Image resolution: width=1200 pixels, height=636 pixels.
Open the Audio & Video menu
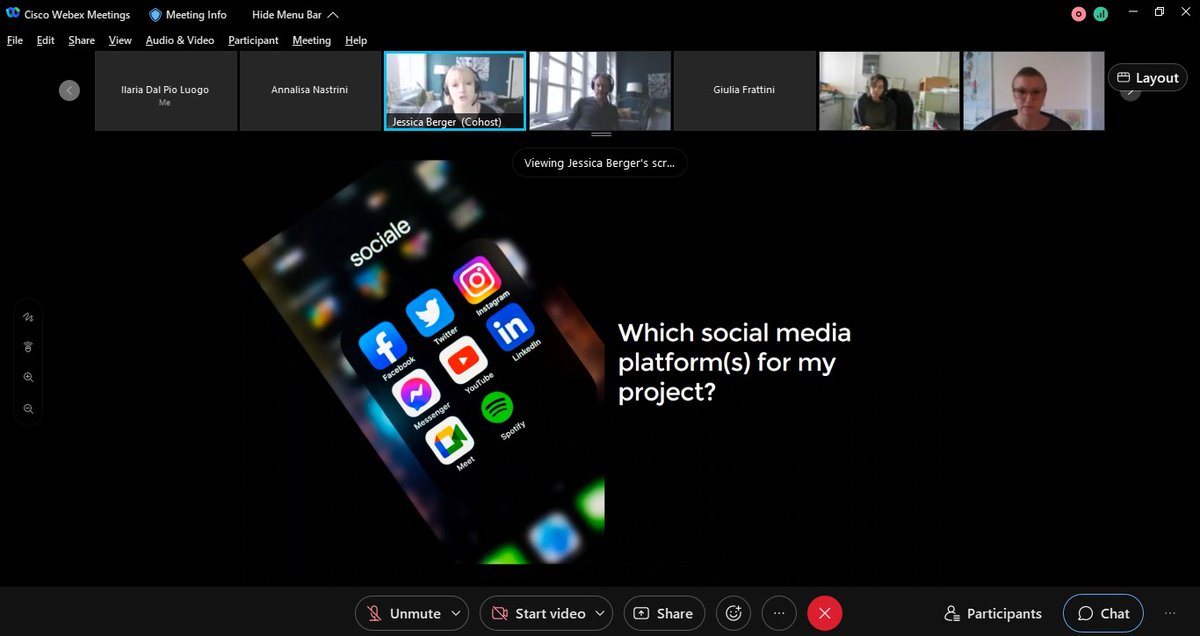[x=180, y=40]
